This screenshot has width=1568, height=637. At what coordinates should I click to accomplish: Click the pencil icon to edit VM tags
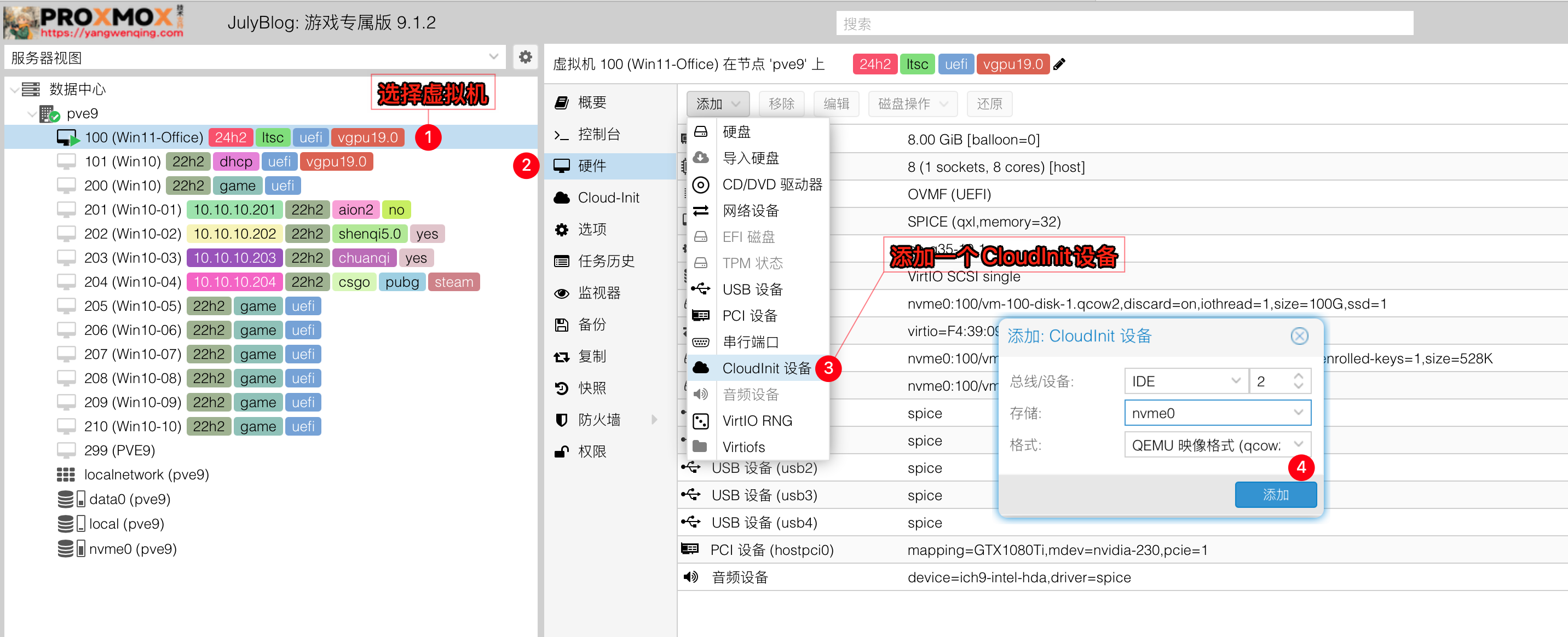[x=1060, y=65]
